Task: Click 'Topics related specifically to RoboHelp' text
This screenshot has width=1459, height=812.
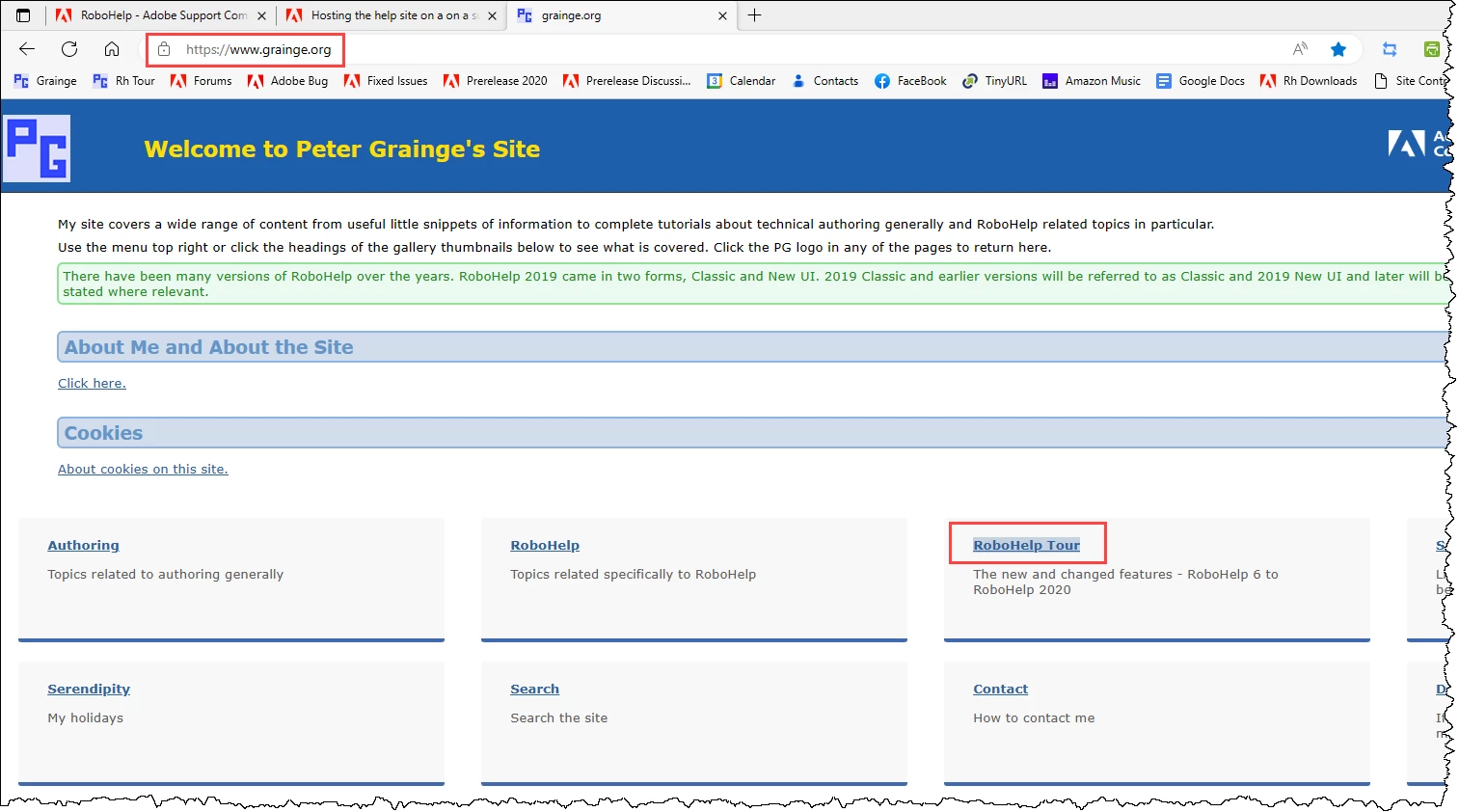Action: coord(634,574)
